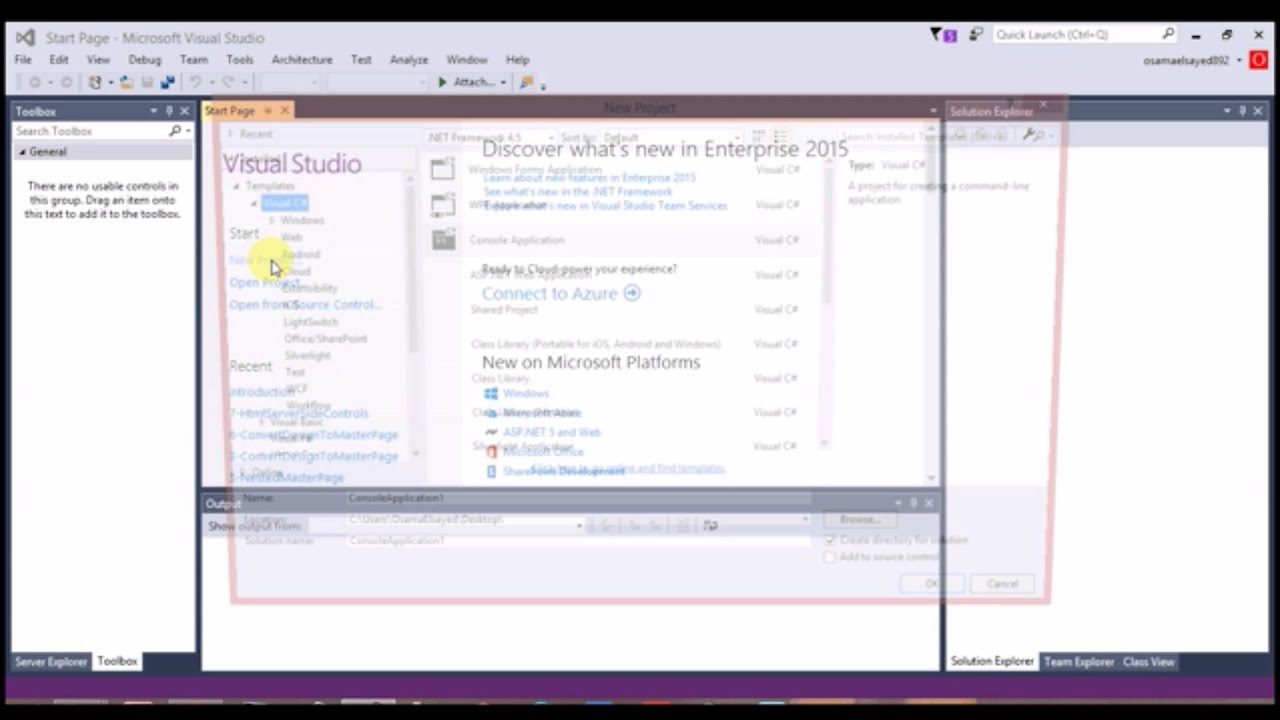Select the Solution Explorer bottom tab
The width and height of the screenshot is (1280, 720).
[992, 661]
